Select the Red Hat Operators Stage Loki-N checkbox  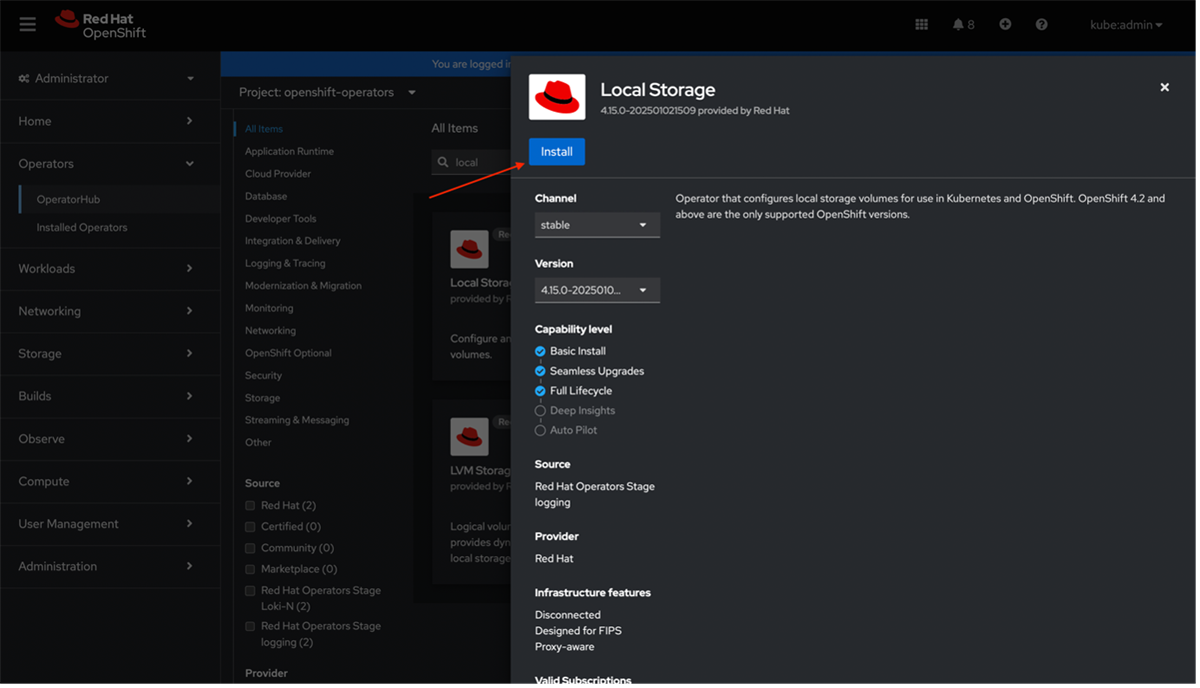click(250, 591)
